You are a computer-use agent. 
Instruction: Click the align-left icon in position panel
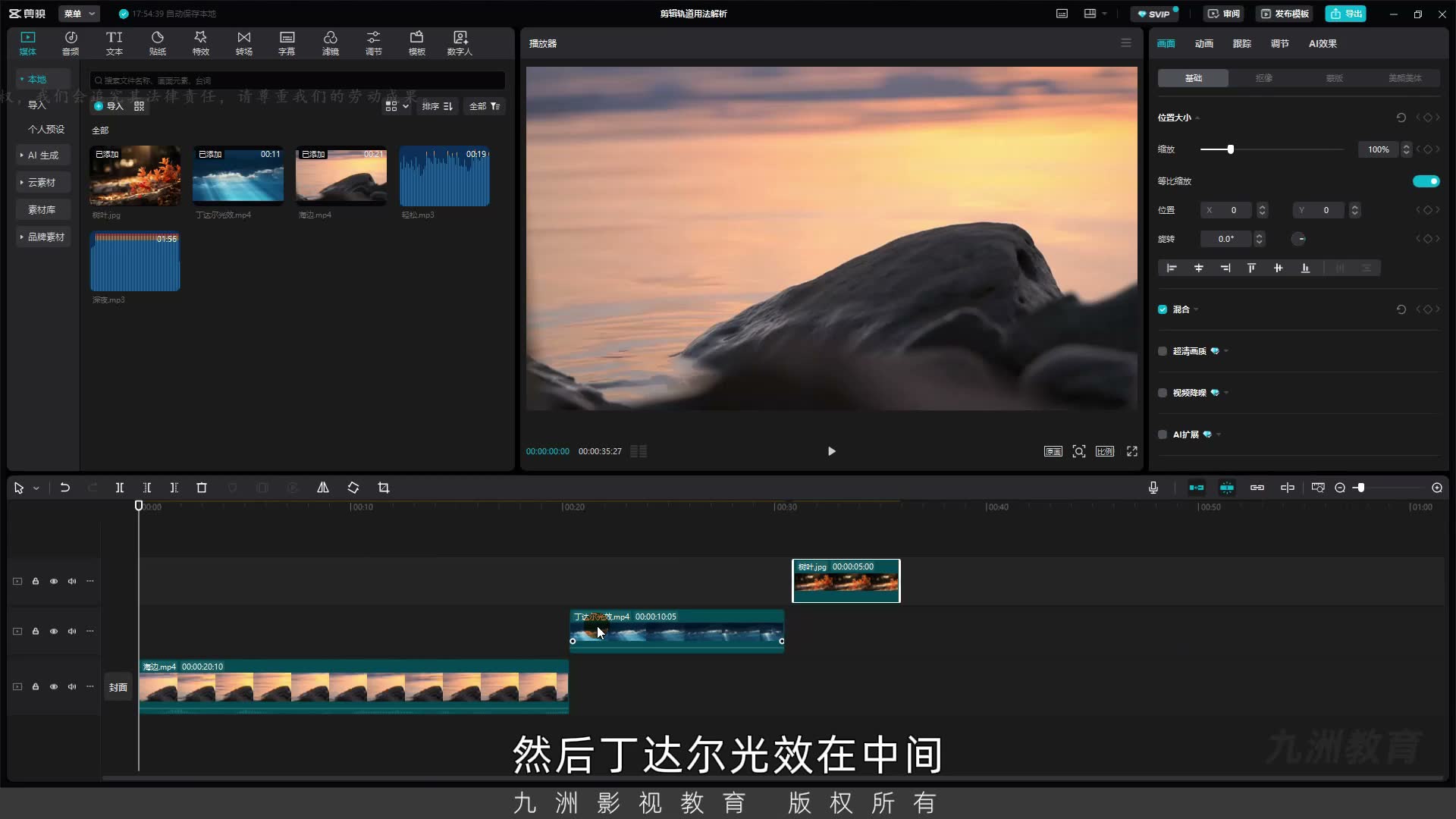(1172, 268)
